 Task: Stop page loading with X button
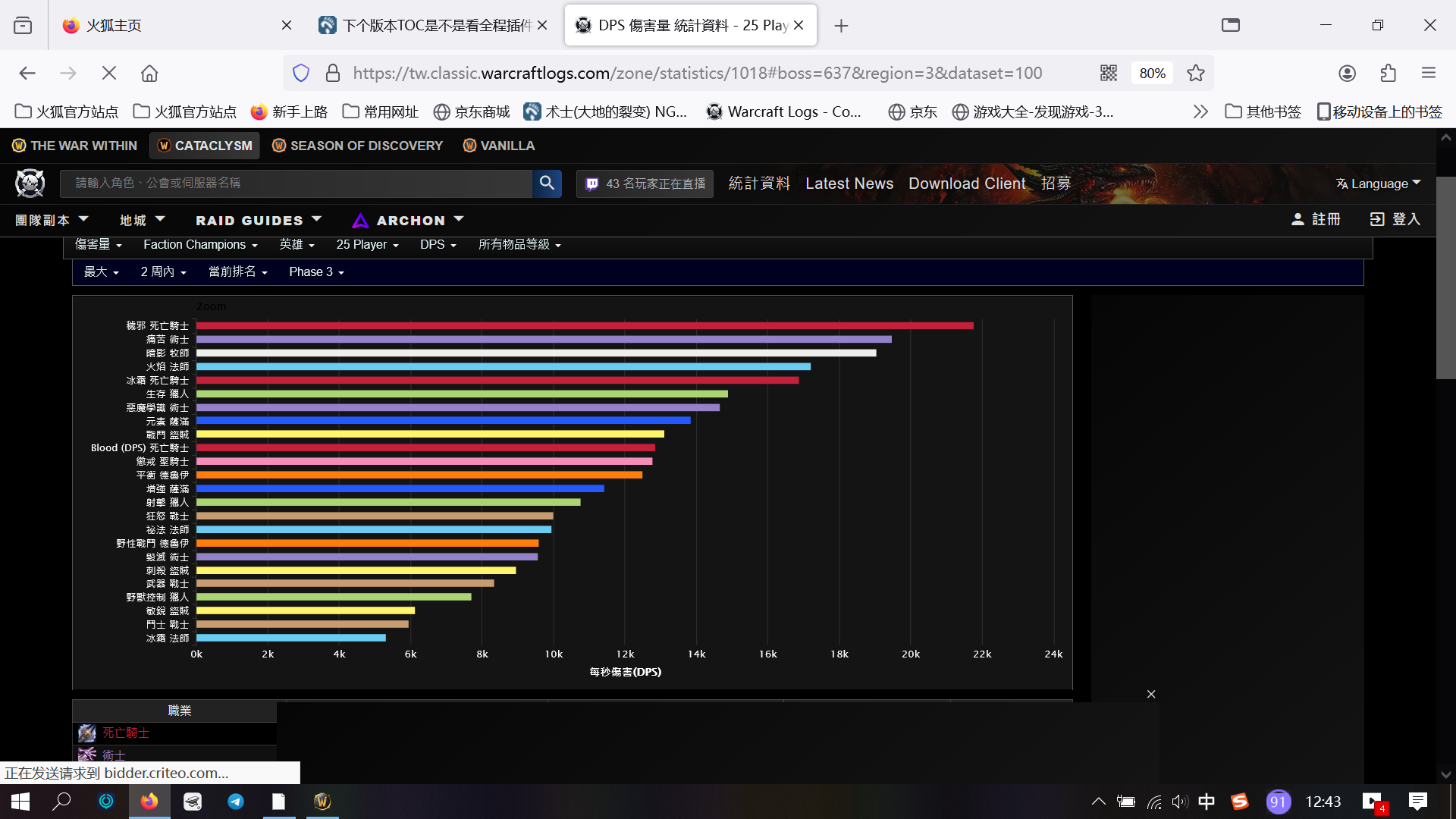pos(109,73)
